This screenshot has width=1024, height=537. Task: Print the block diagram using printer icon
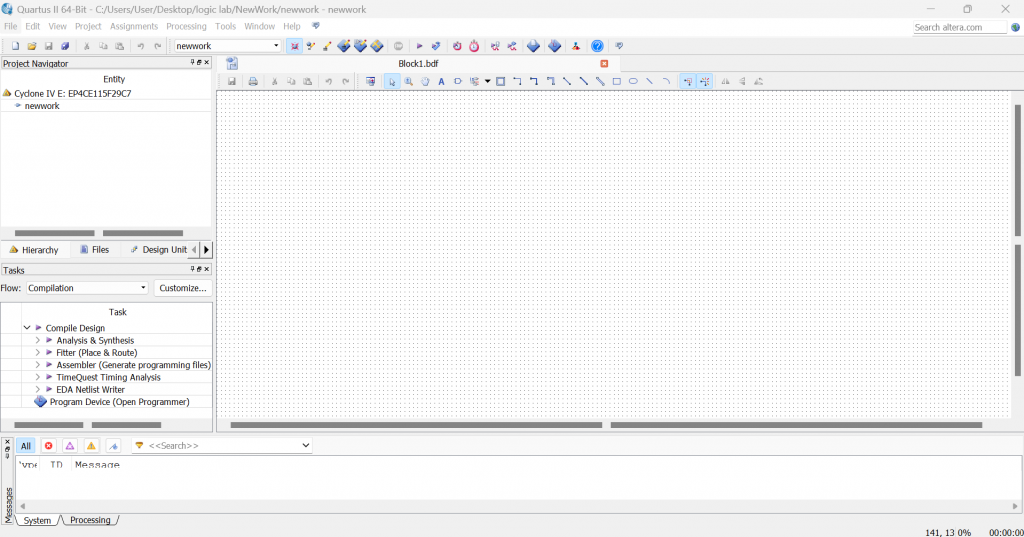point(253,82)
